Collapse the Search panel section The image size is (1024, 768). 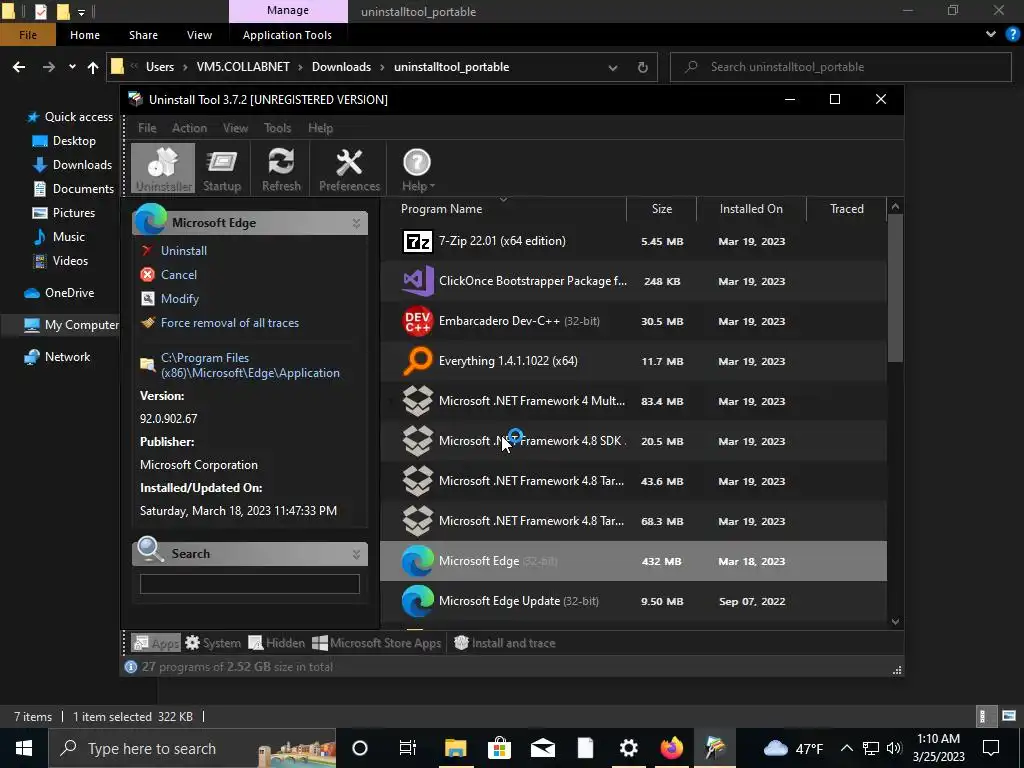(x=357, y=554)
